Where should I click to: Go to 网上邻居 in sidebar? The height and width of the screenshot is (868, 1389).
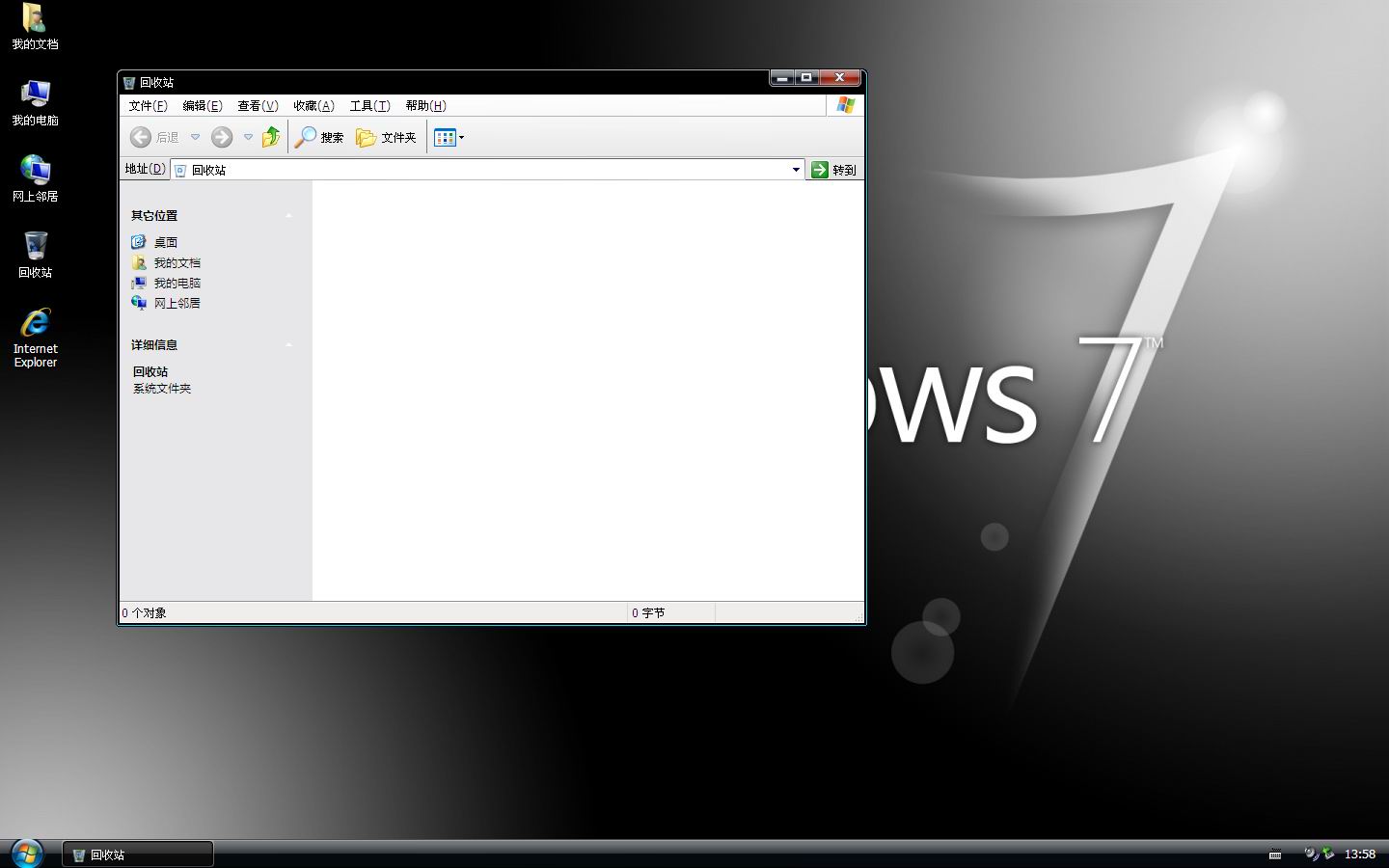click(166, 303)
